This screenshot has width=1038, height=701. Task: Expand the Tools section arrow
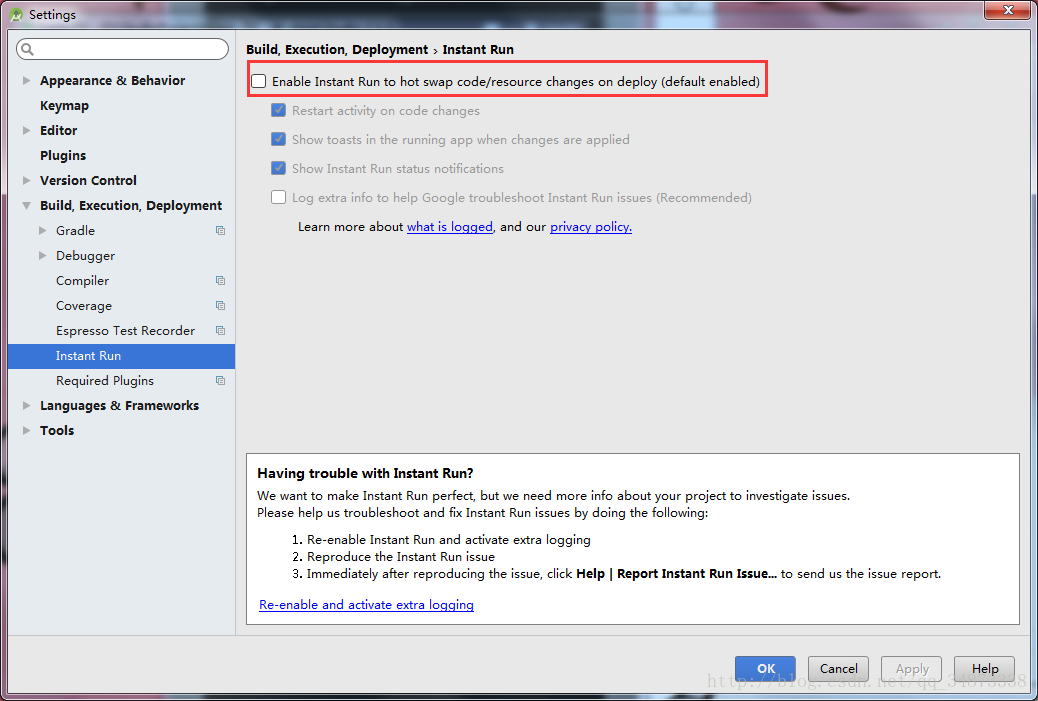[26, 430]
